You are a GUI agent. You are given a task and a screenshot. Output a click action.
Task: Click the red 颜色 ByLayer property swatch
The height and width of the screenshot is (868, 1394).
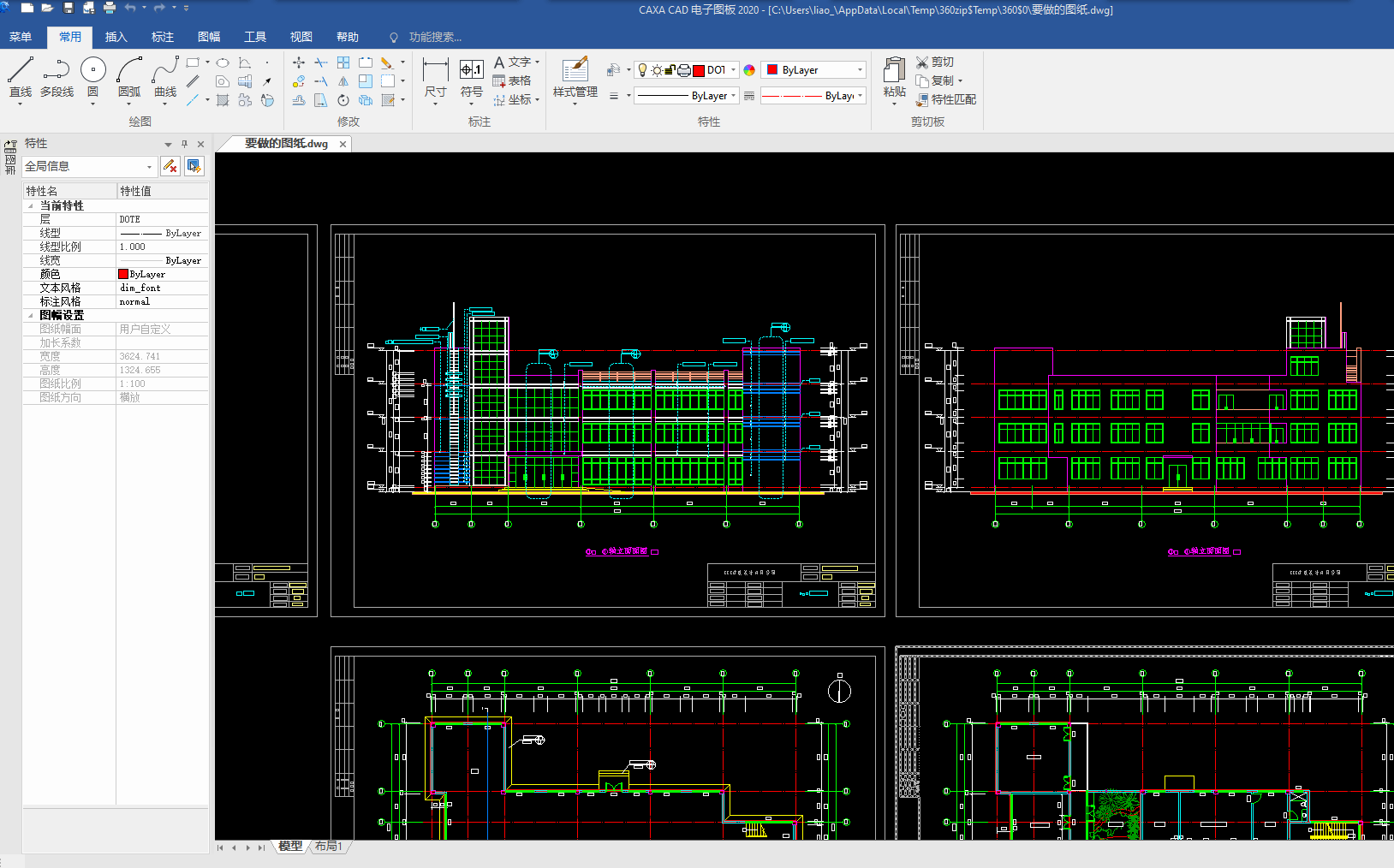[123, 274]
